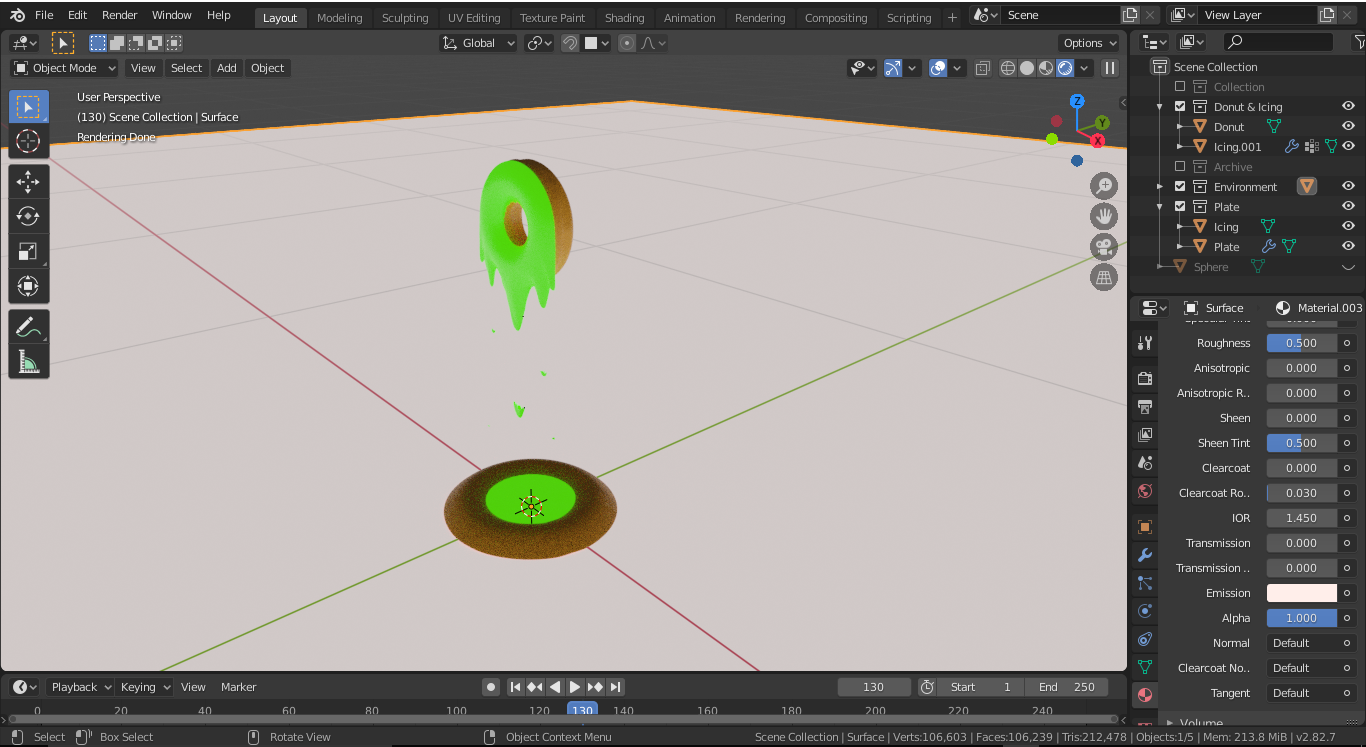The width and height of the screenshot is (1366, 747).
Task: Click the auto keying record button
Action: (490, 687)
